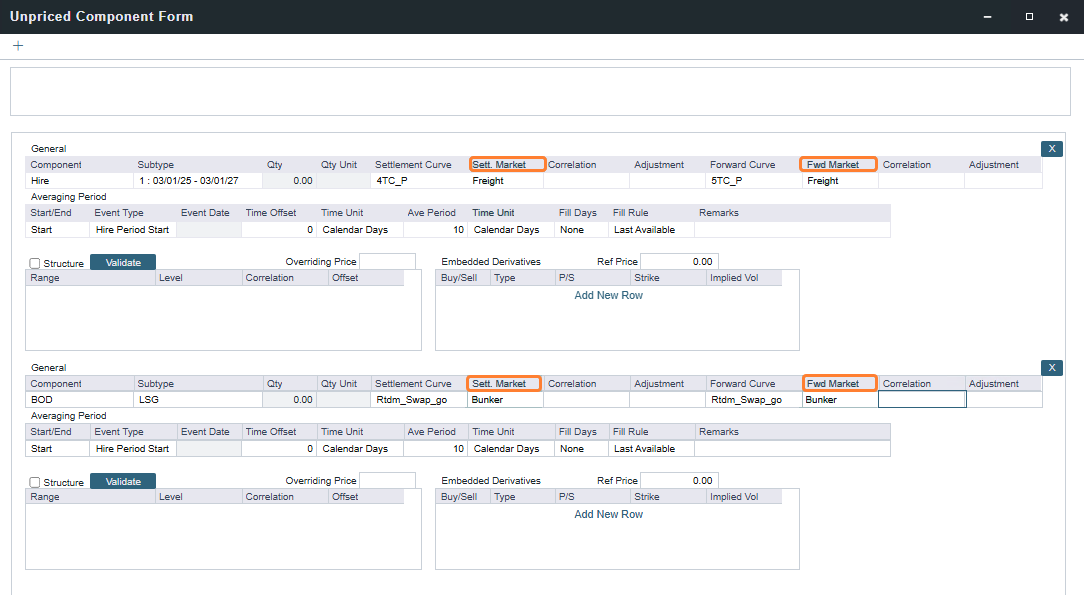Select the 5TC_P Forward Curve cell
This screenshot has height=595, width=1084.
coord(754,181)
